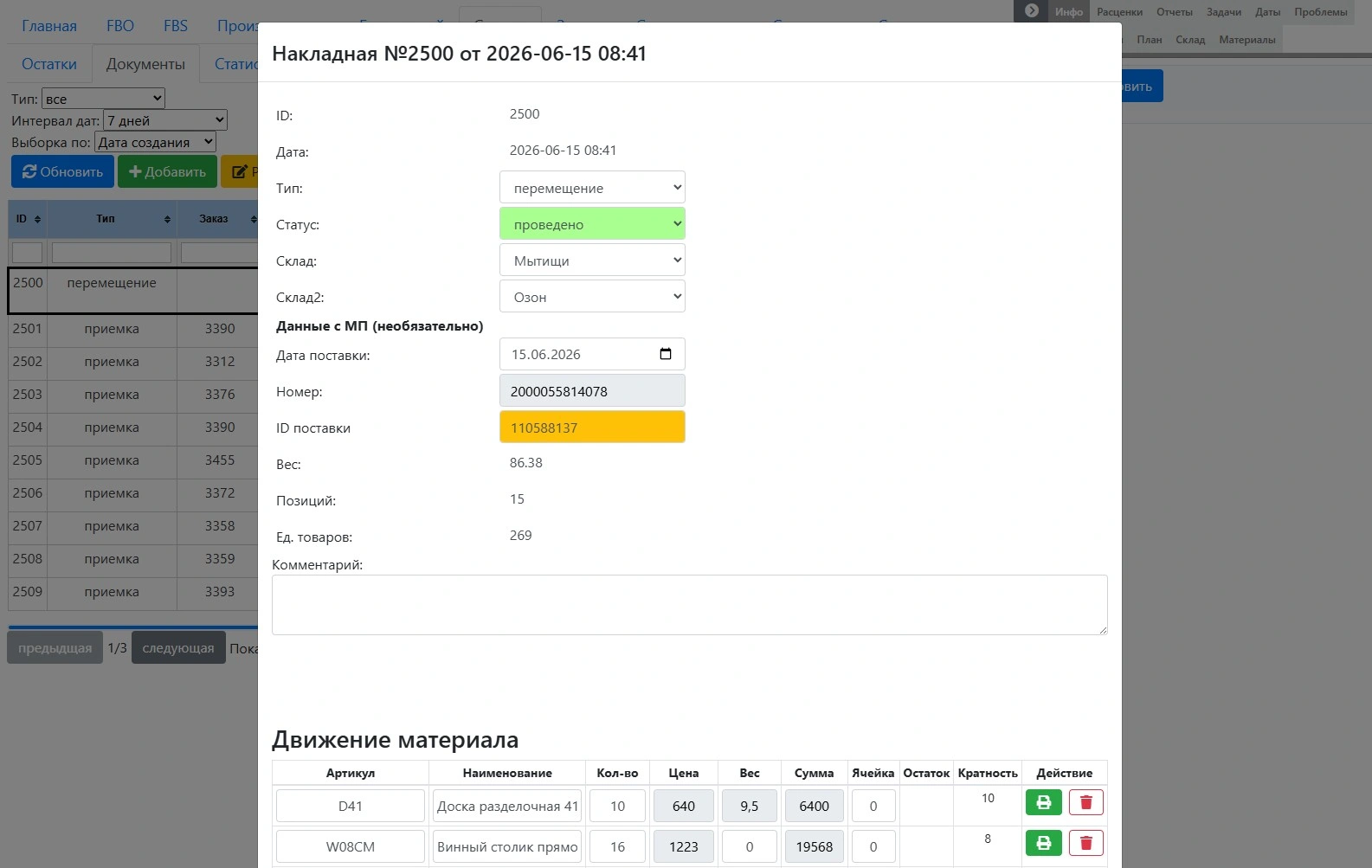
Task: Click the предыдущая pagination button
Action: pos(55,648)
